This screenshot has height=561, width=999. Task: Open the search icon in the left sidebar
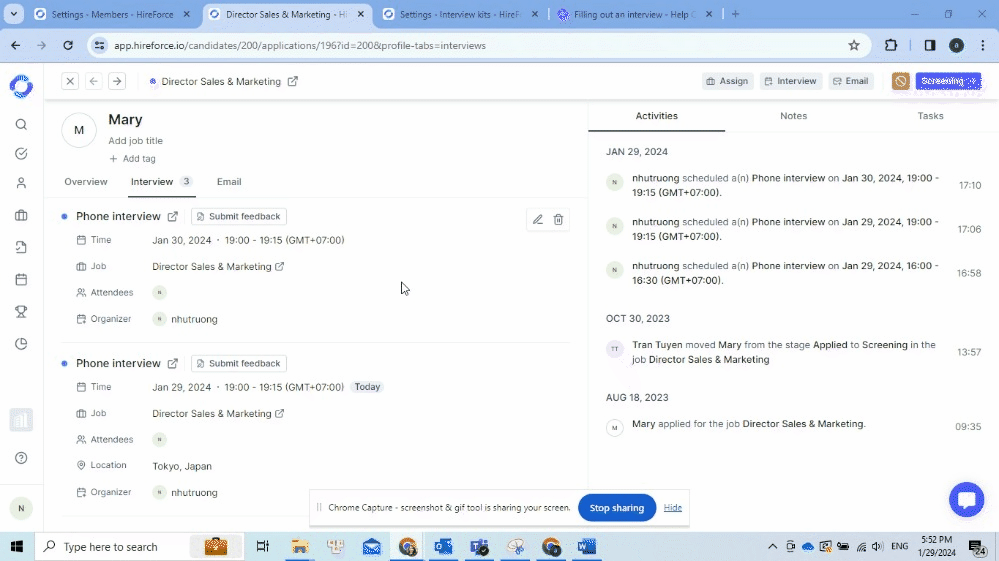[21, 125]
